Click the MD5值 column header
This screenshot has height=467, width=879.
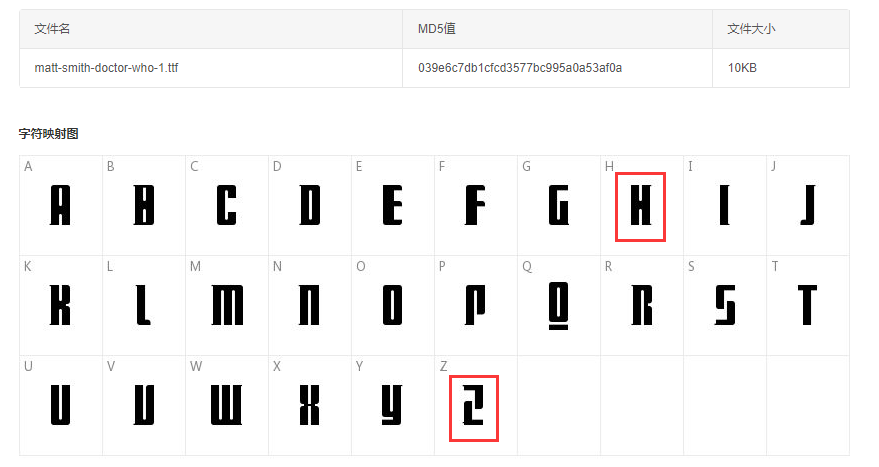437,29
